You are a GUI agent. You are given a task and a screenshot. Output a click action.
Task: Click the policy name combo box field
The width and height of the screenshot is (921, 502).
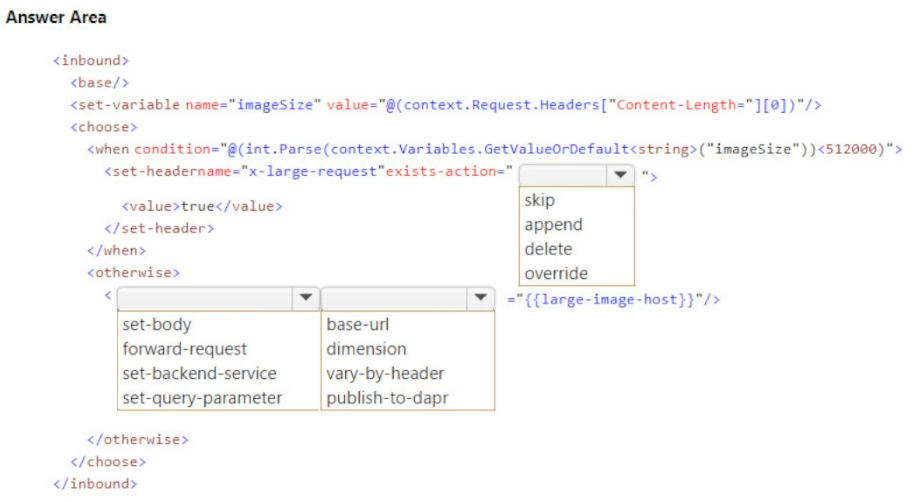[218, 298]
